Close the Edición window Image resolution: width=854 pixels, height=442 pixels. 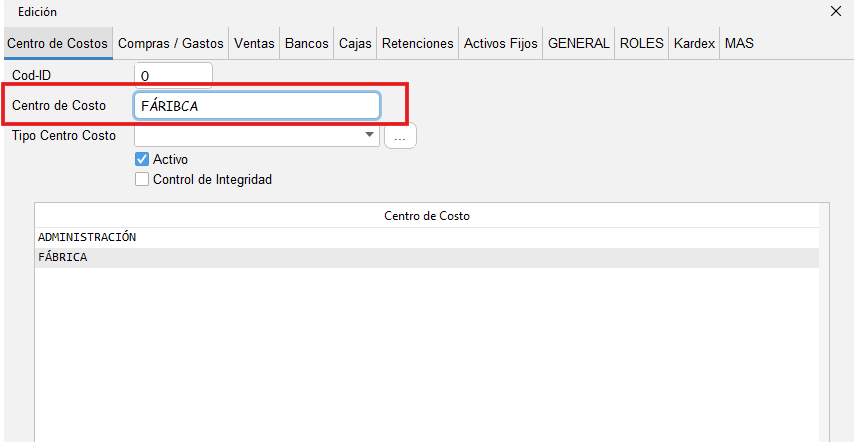pos(836,12)
